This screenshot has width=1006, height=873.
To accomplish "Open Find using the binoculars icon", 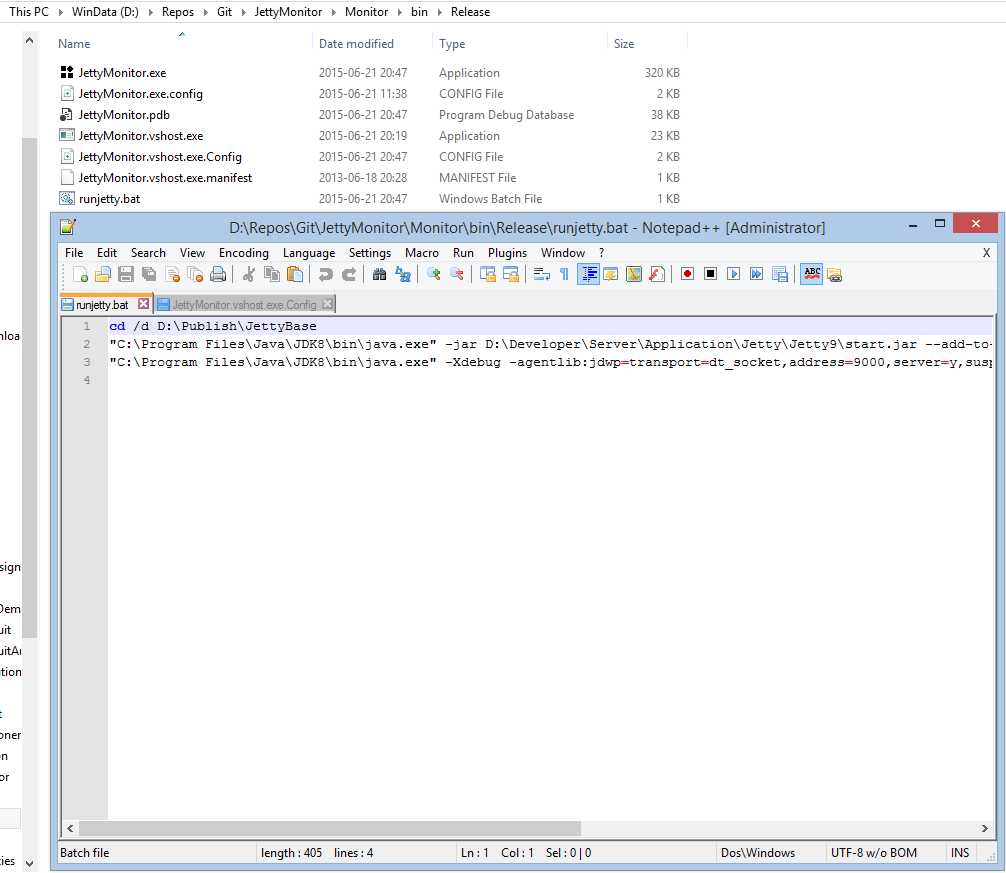I will point(379,275).
